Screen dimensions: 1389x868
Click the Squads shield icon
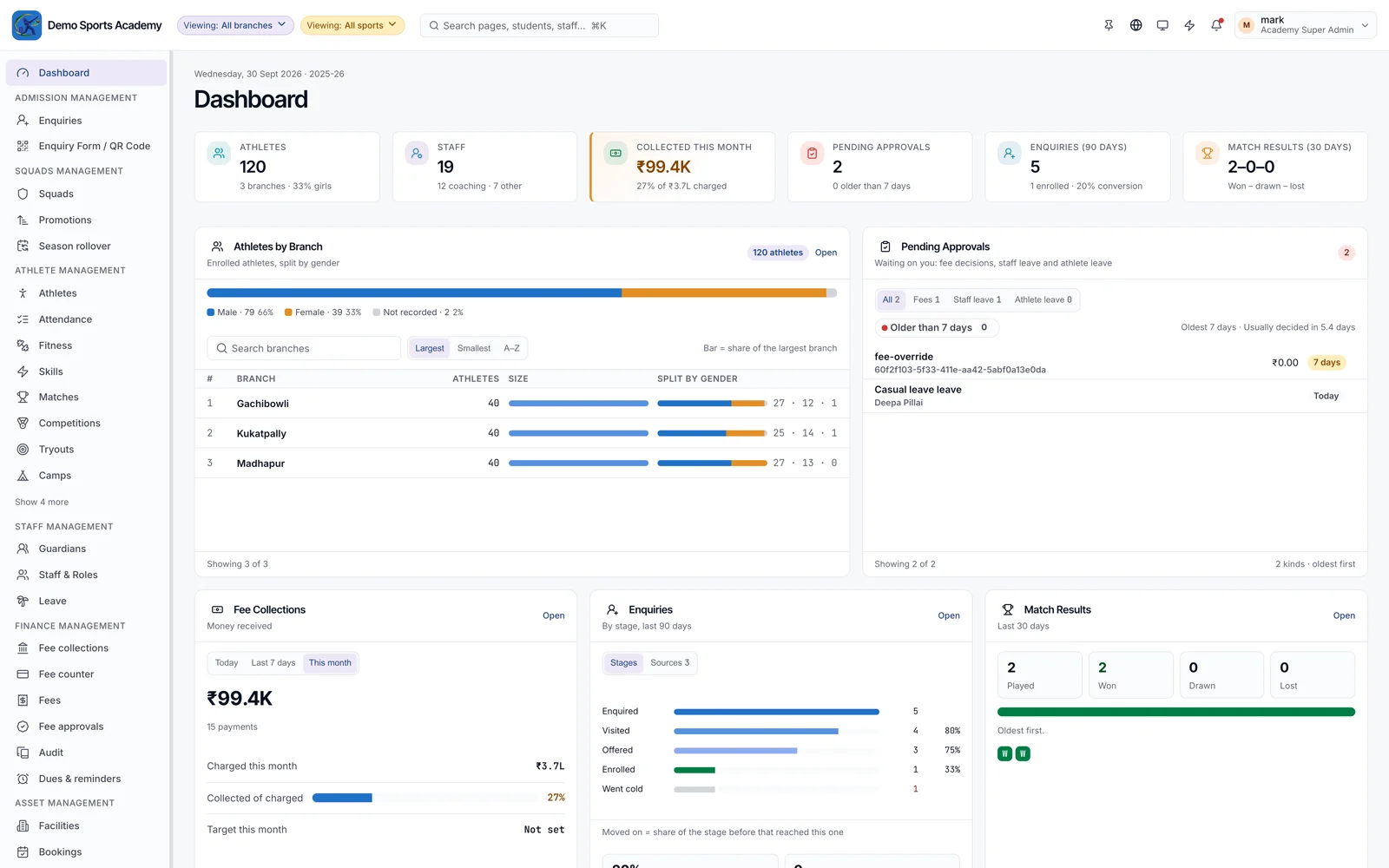tap(23, 194)
